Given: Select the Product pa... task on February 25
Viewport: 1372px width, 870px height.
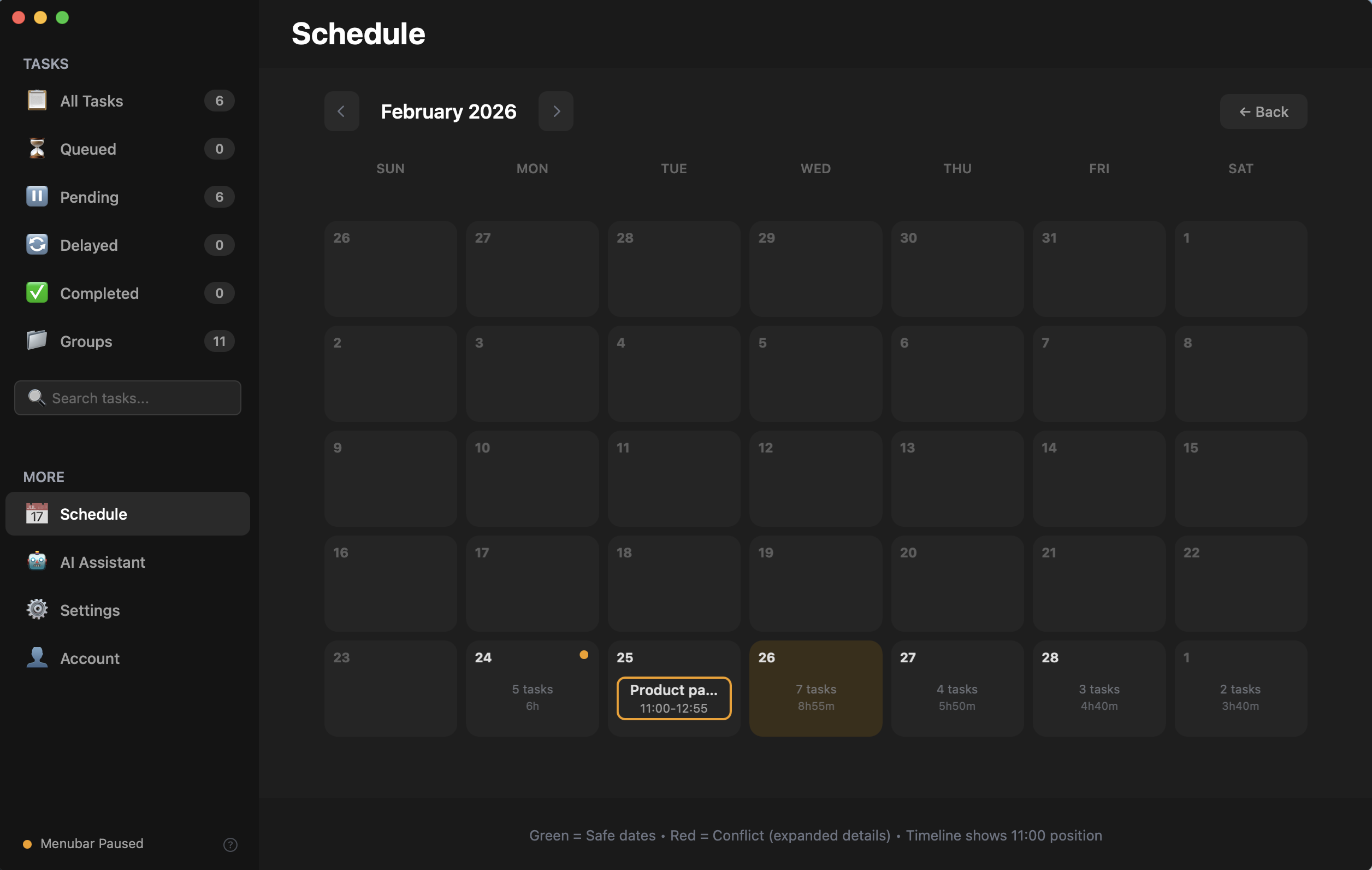Looking at the screenshot, I should 673,698.
